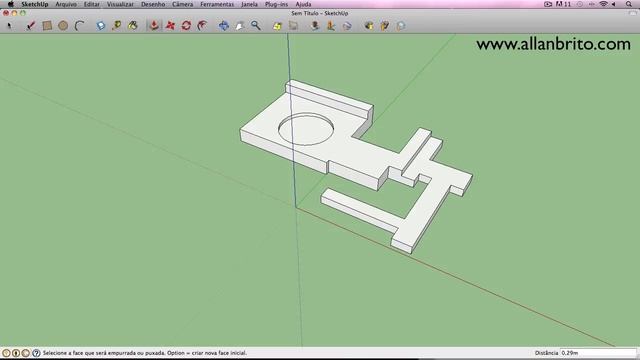Click the Adobe icon in menu bar
Viewport: 640px width, 360px height.
[x=559, y=4]
